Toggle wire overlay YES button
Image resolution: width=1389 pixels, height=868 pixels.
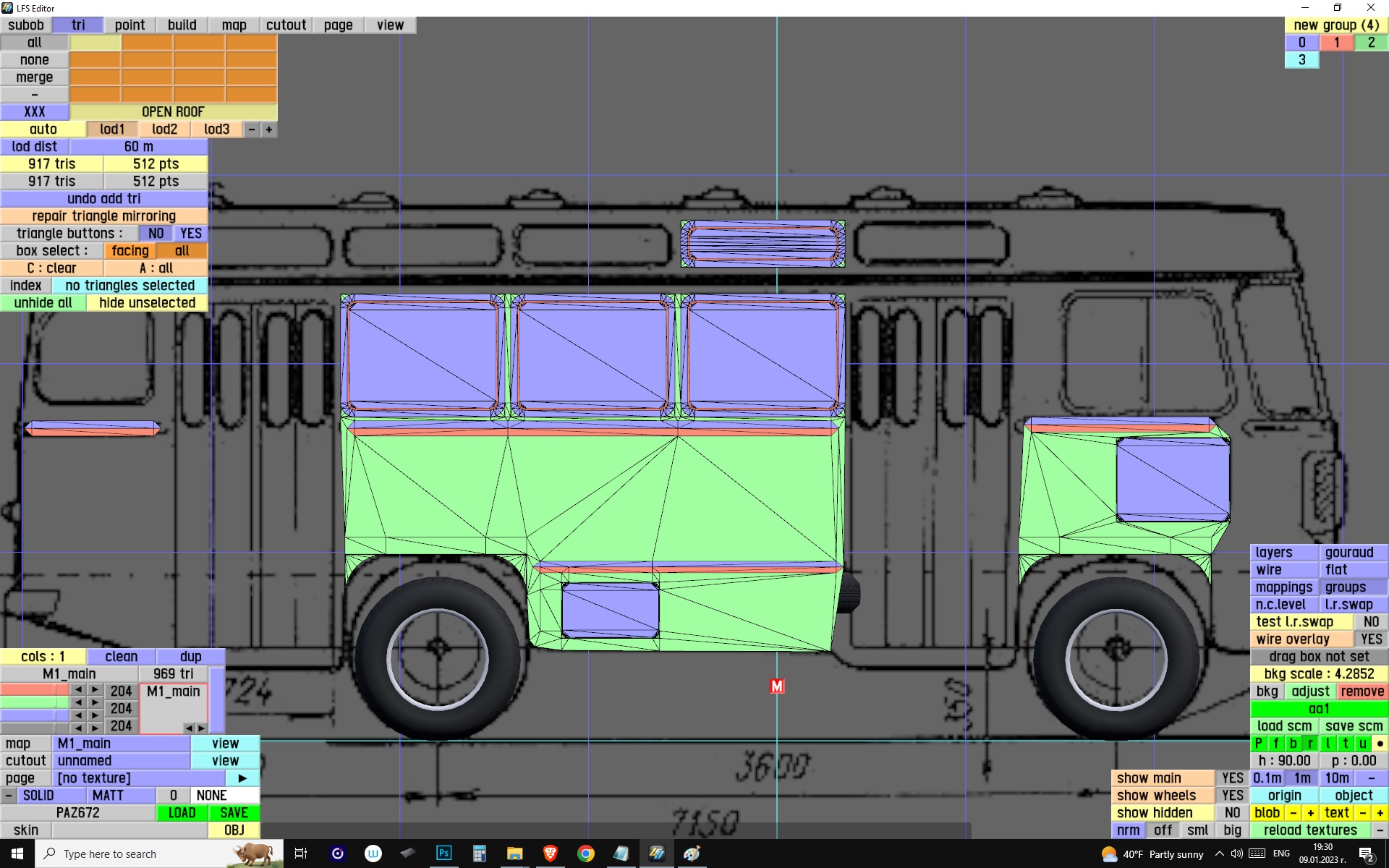pyautogui.click(x=1370, y=639)
